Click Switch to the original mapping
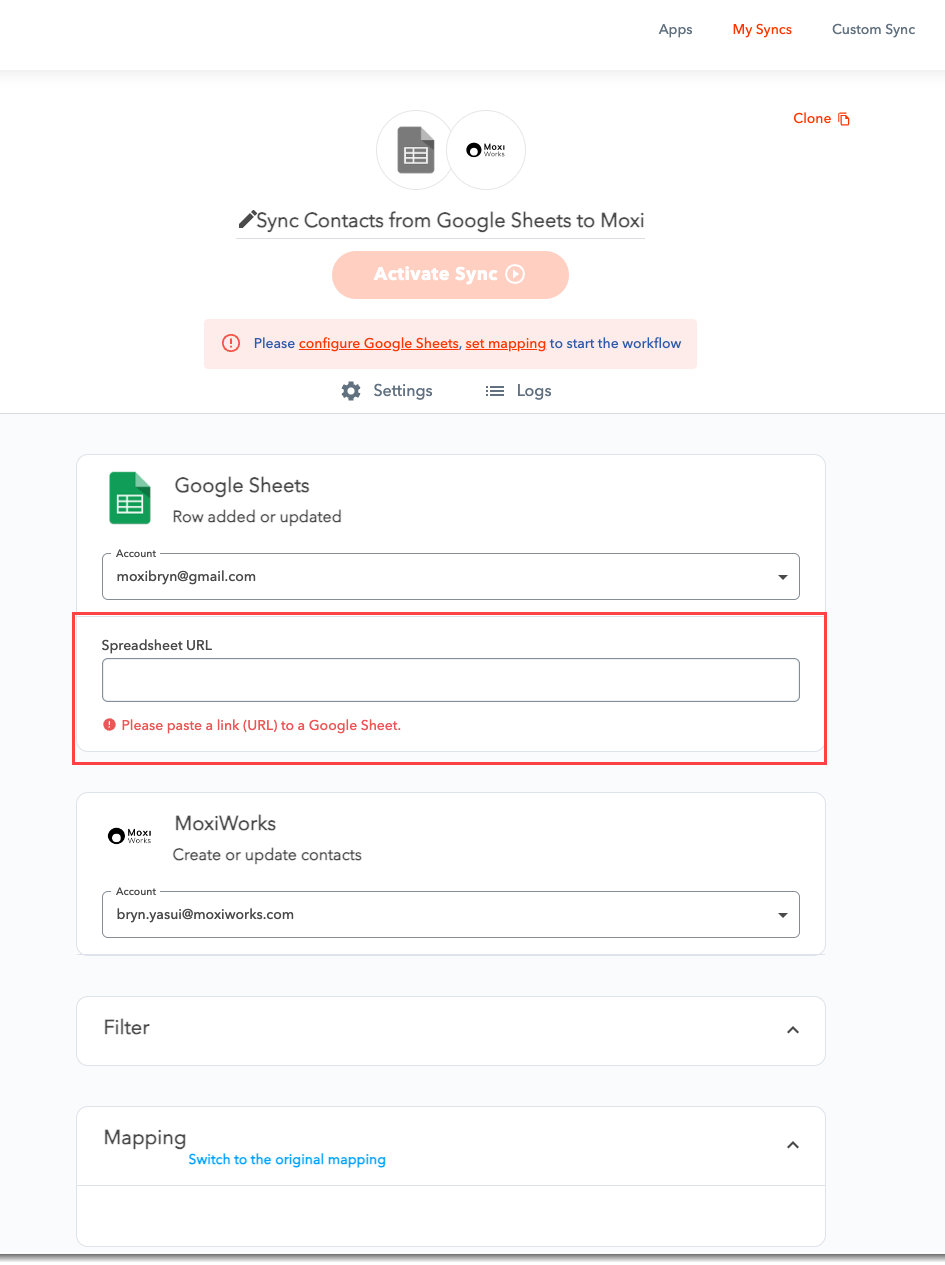 point(287,1160)
